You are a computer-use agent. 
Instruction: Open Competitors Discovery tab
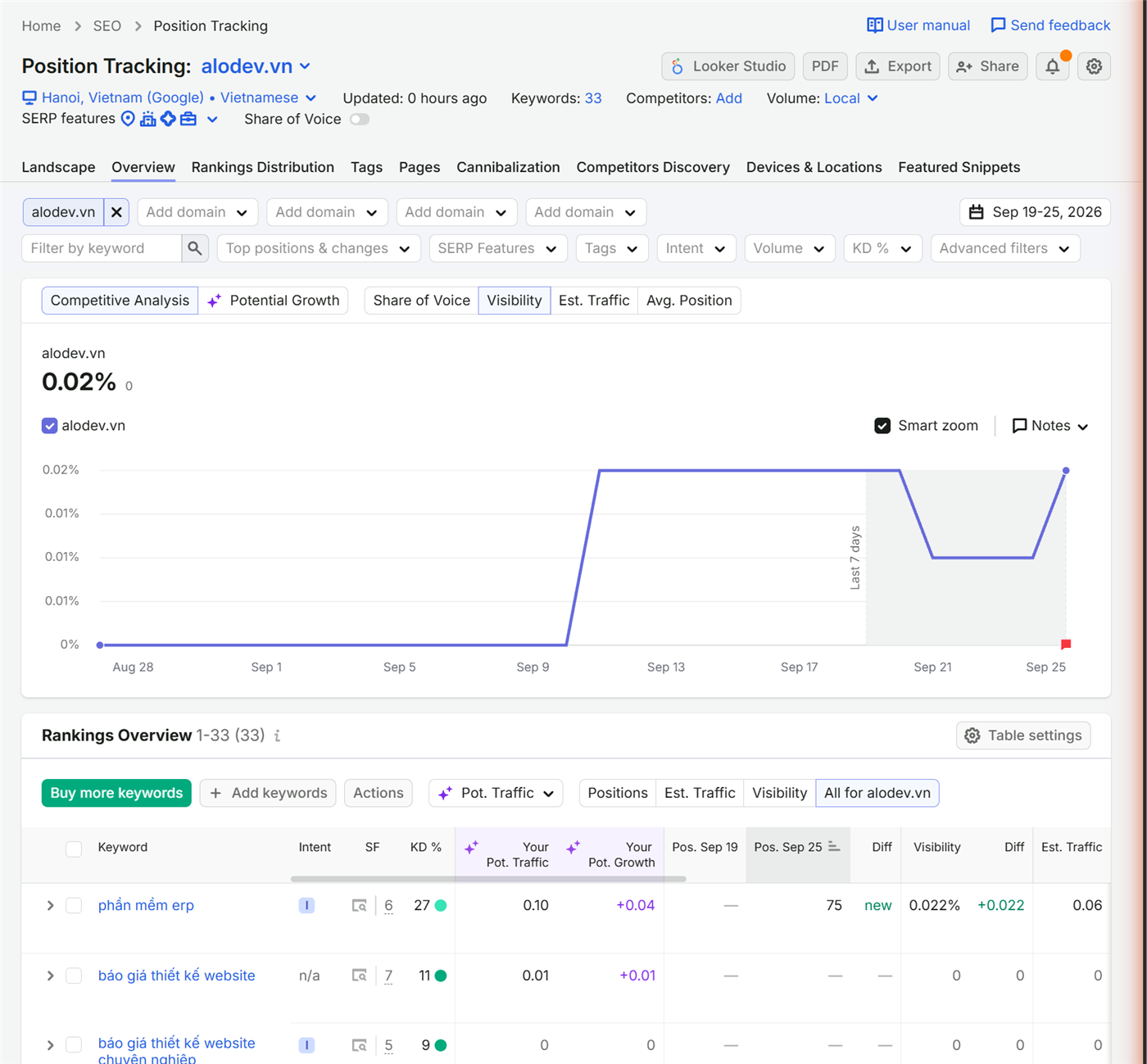point(653,167)
